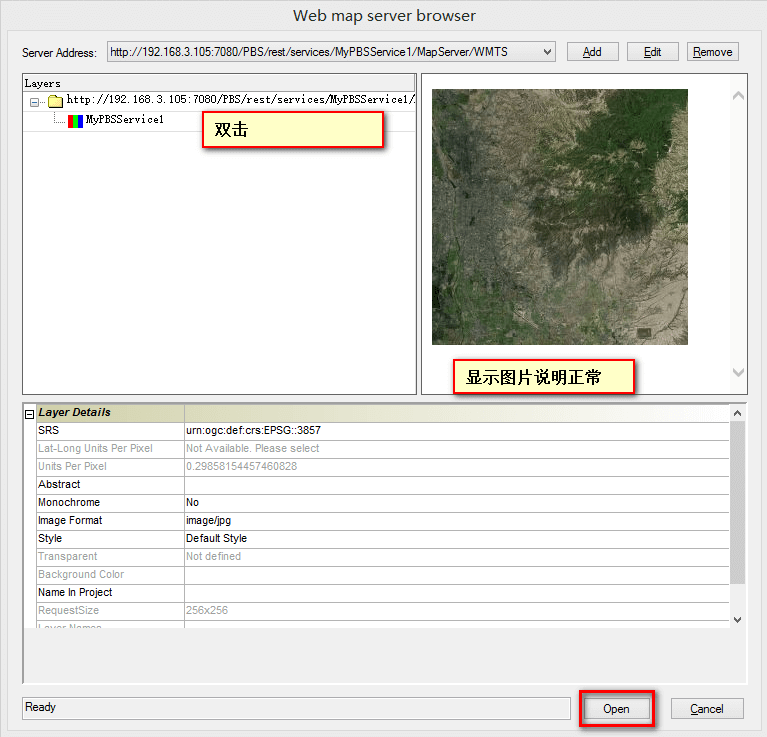Click the yellow folder icon in Layers tree
Viewport: 767px width, 737px height.
tap(55, 101)
